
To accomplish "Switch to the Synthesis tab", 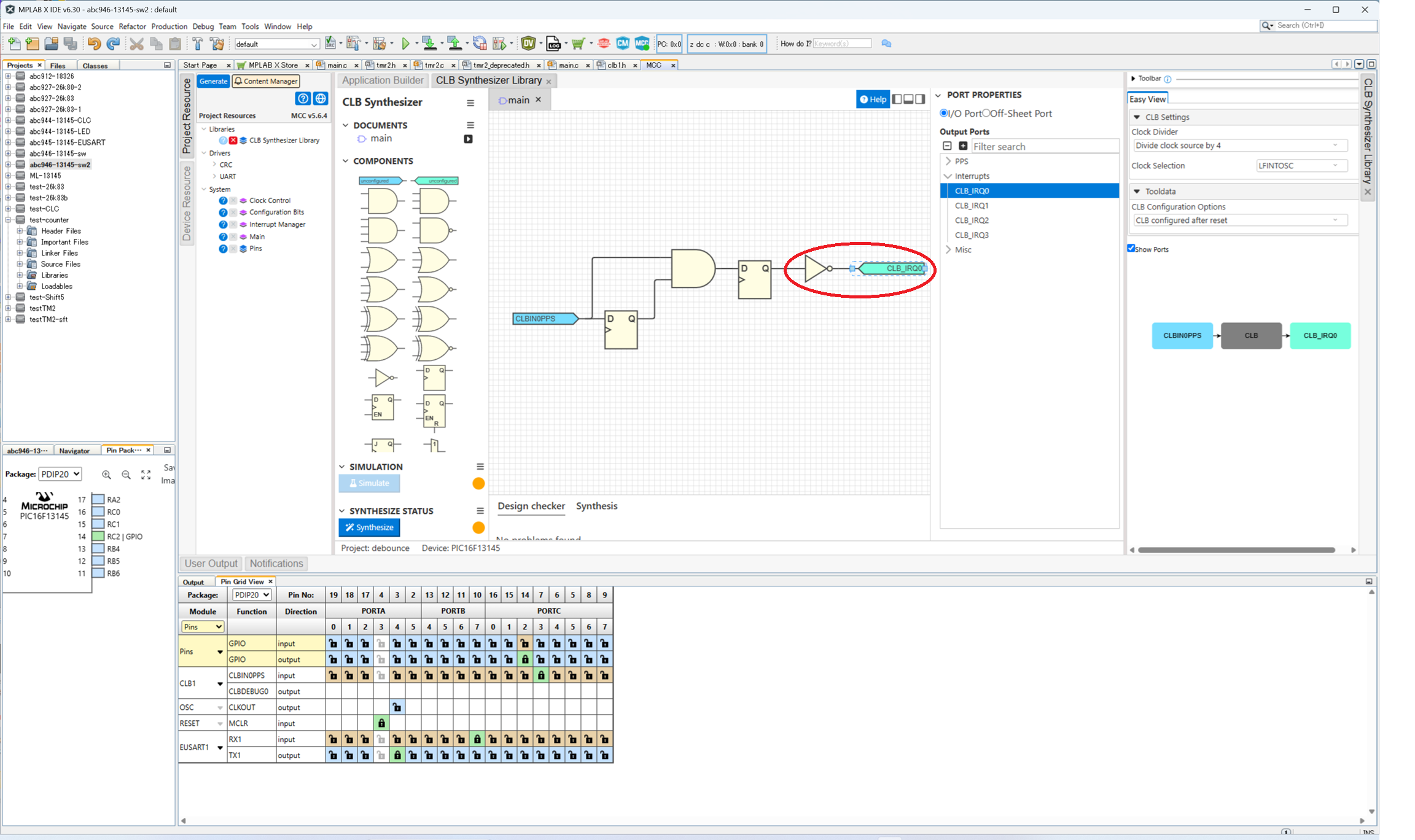I will tap(596, 506).
